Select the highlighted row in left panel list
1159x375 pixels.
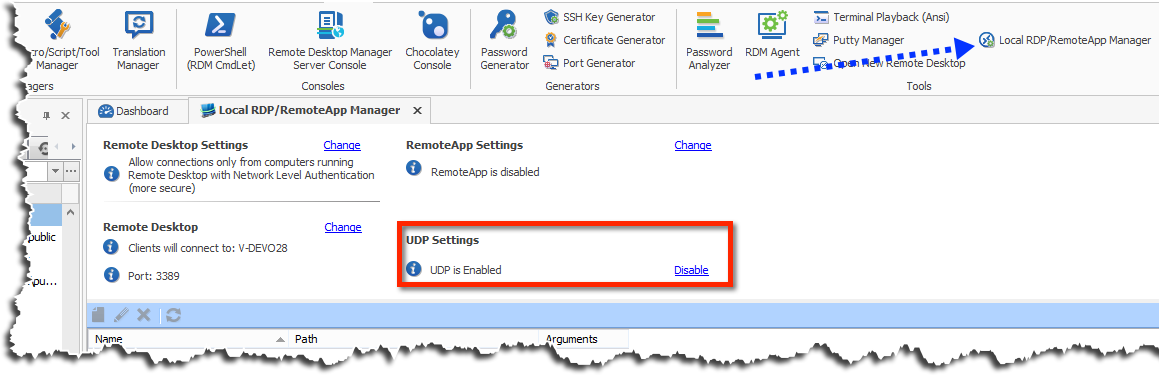click(45, 215)
